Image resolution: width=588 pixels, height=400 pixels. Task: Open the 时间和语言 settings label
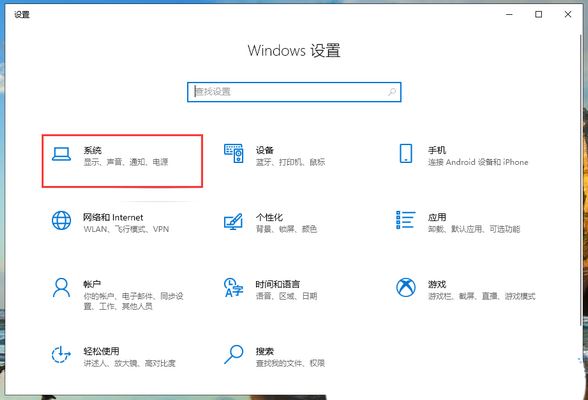(278, 284)
